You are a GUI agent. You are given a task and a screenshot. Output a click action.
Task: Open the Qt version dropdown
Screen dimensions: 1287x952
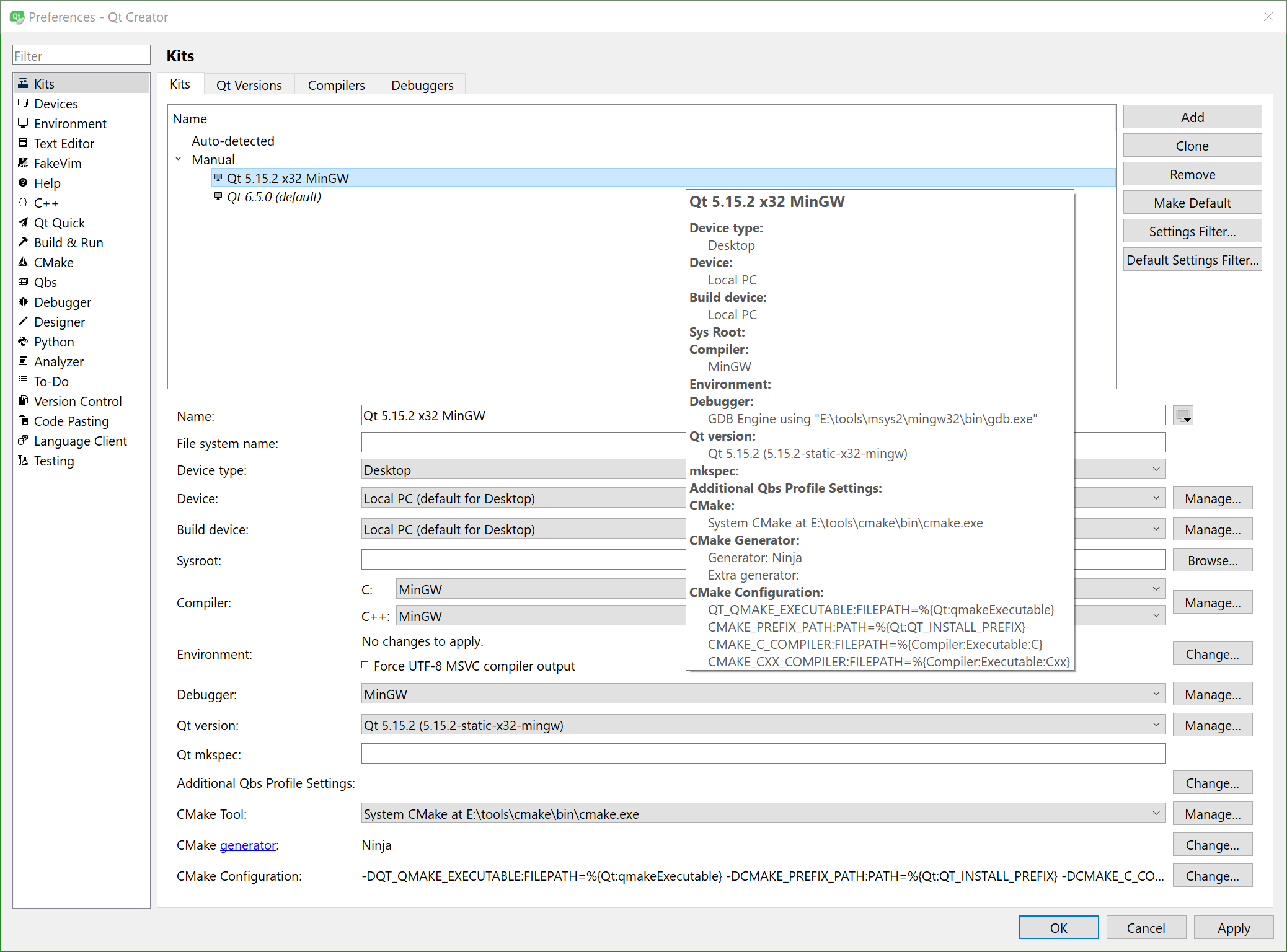(x=763, y=725)
